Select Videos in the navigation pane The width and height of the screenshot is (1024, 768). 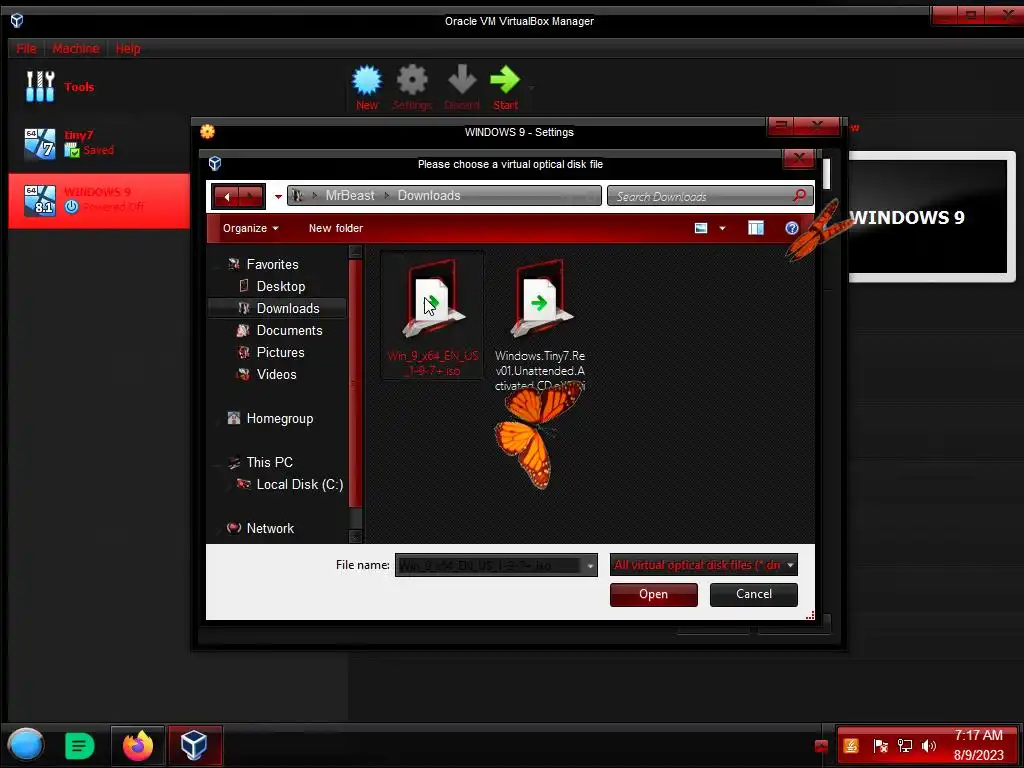tap(276, 374)
